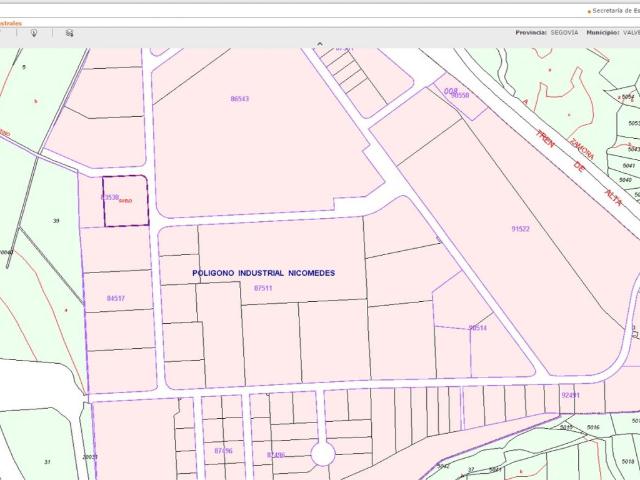Select block 87496 at the map bottom
The image size is (640, 480).
click(x=223, y=451)
